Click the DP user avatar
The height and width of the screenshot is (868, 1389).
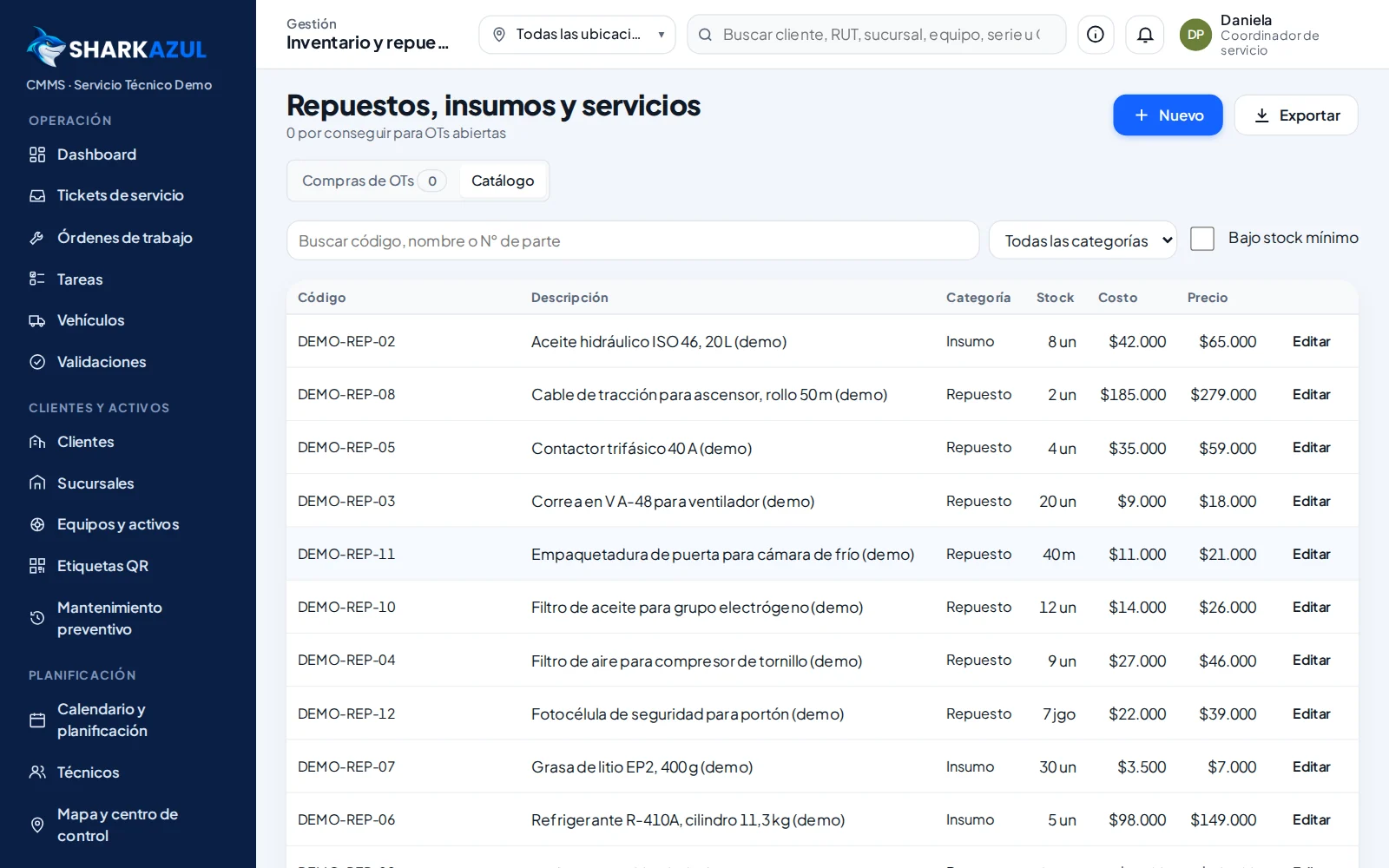(1195, 35)
